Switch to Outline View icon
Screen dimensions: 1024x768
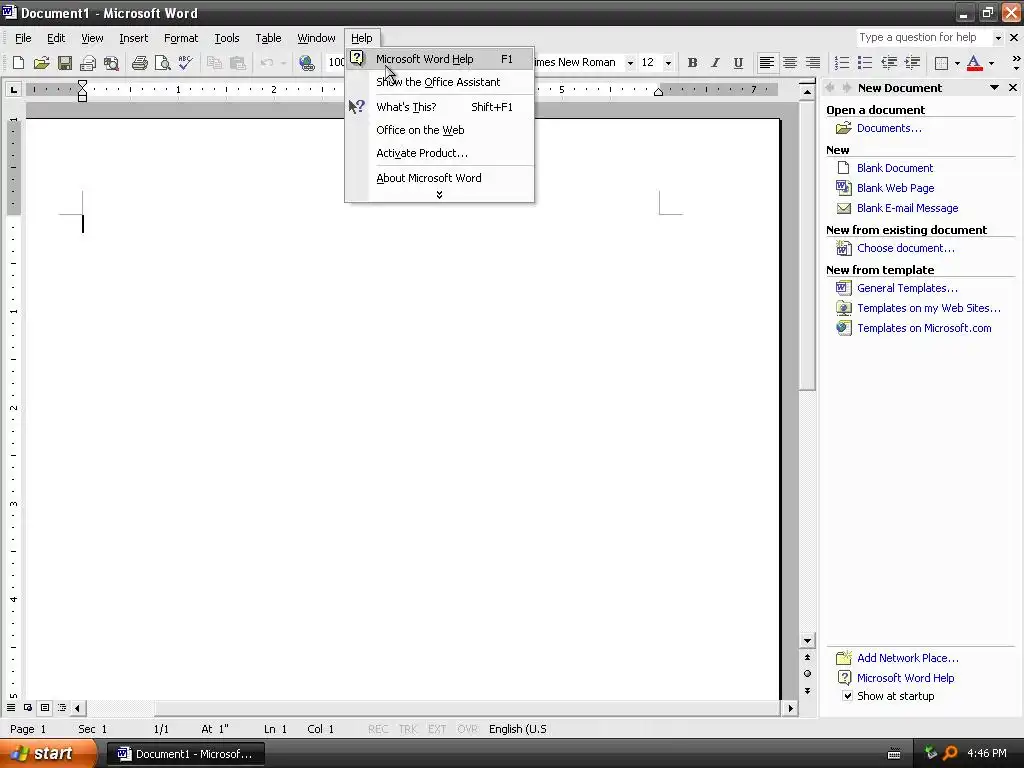pos(62,707)
